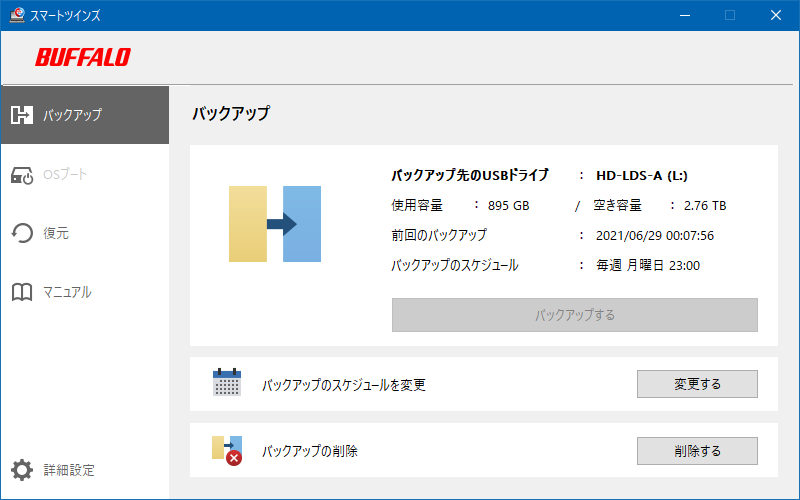Click the backup icon in the sidebar

pyautogui.click(x=22, y=115)
